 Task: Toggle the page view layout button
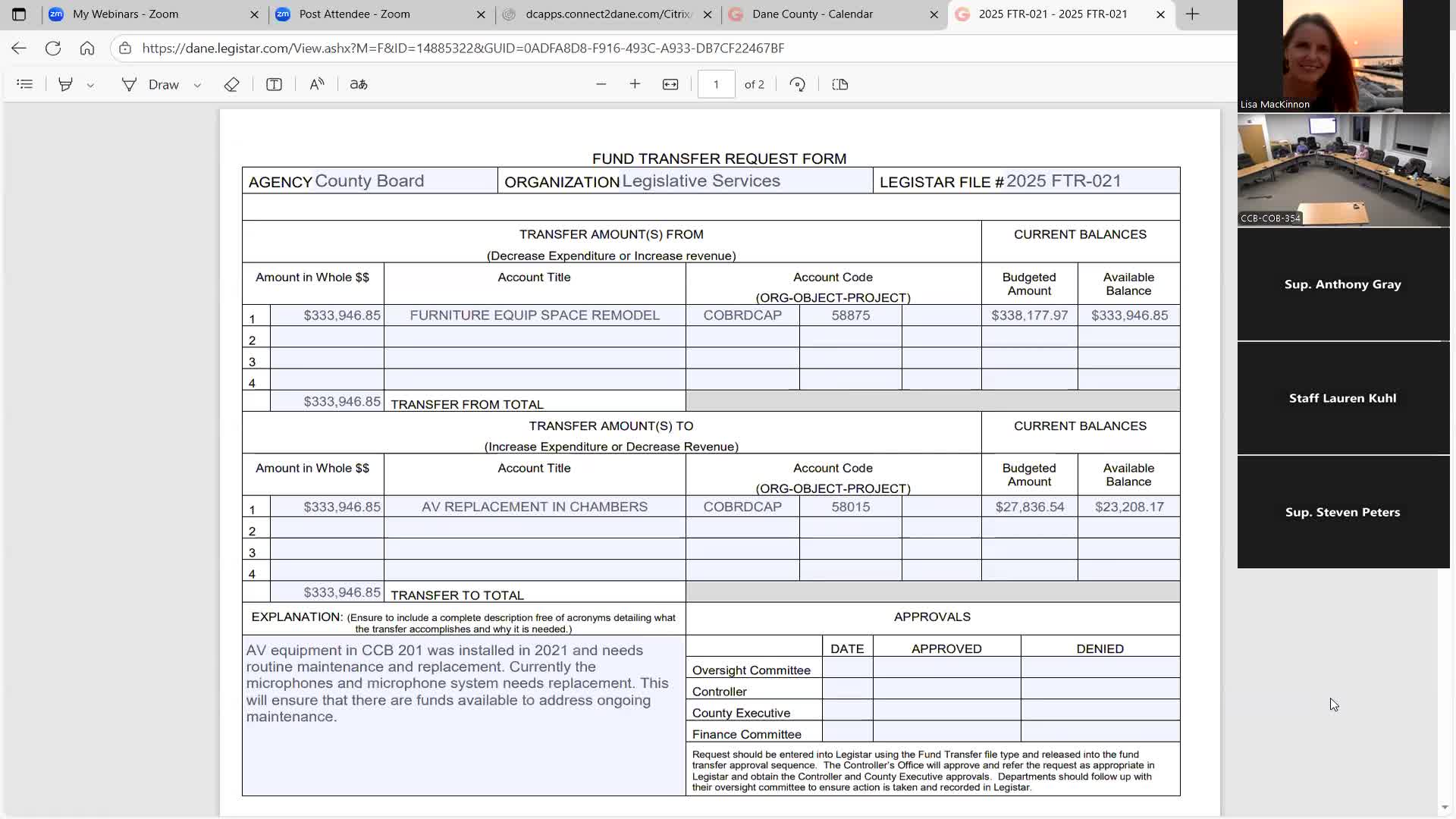click(839, 84)
